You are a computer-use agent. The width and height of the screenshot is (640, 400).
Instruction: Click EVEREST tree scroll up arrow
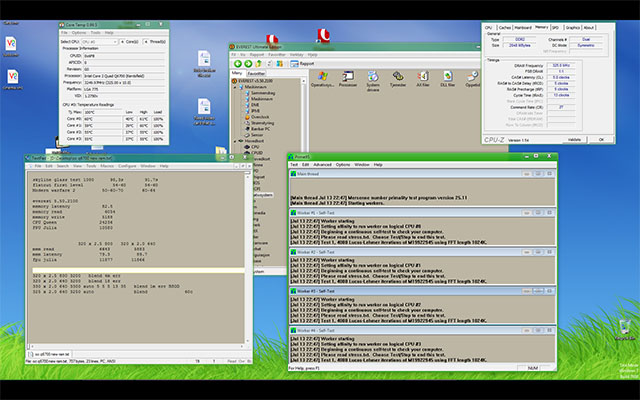304,81
